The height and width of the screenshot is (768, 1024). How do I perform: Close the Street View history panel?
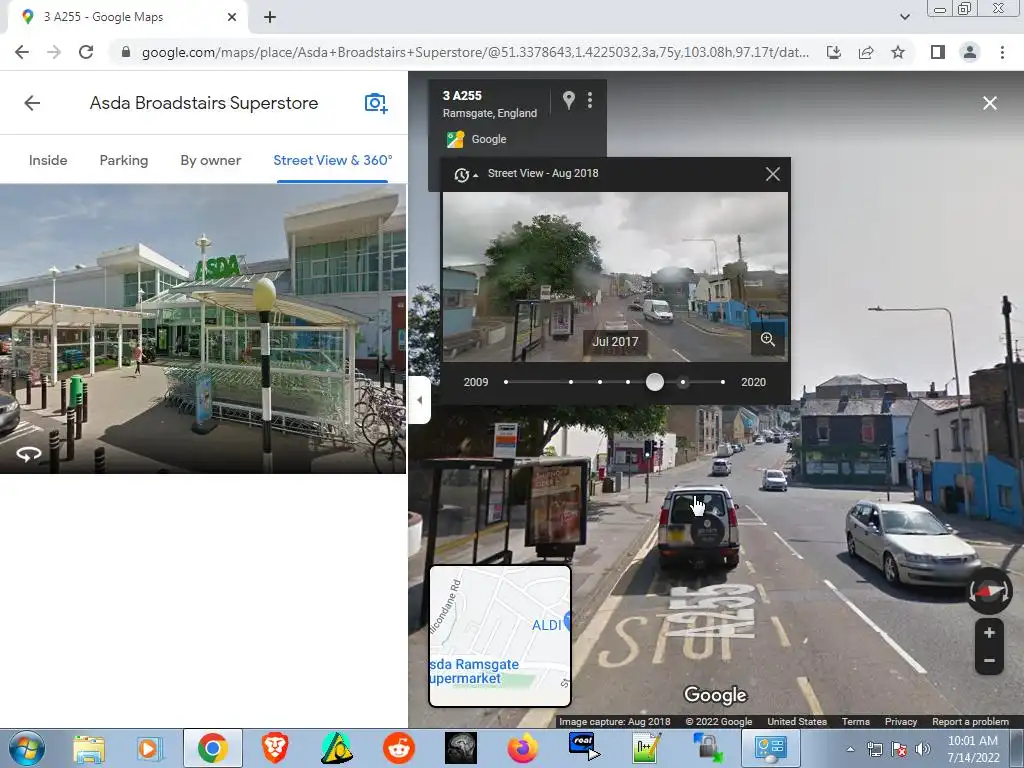click(x=773, y=174)
